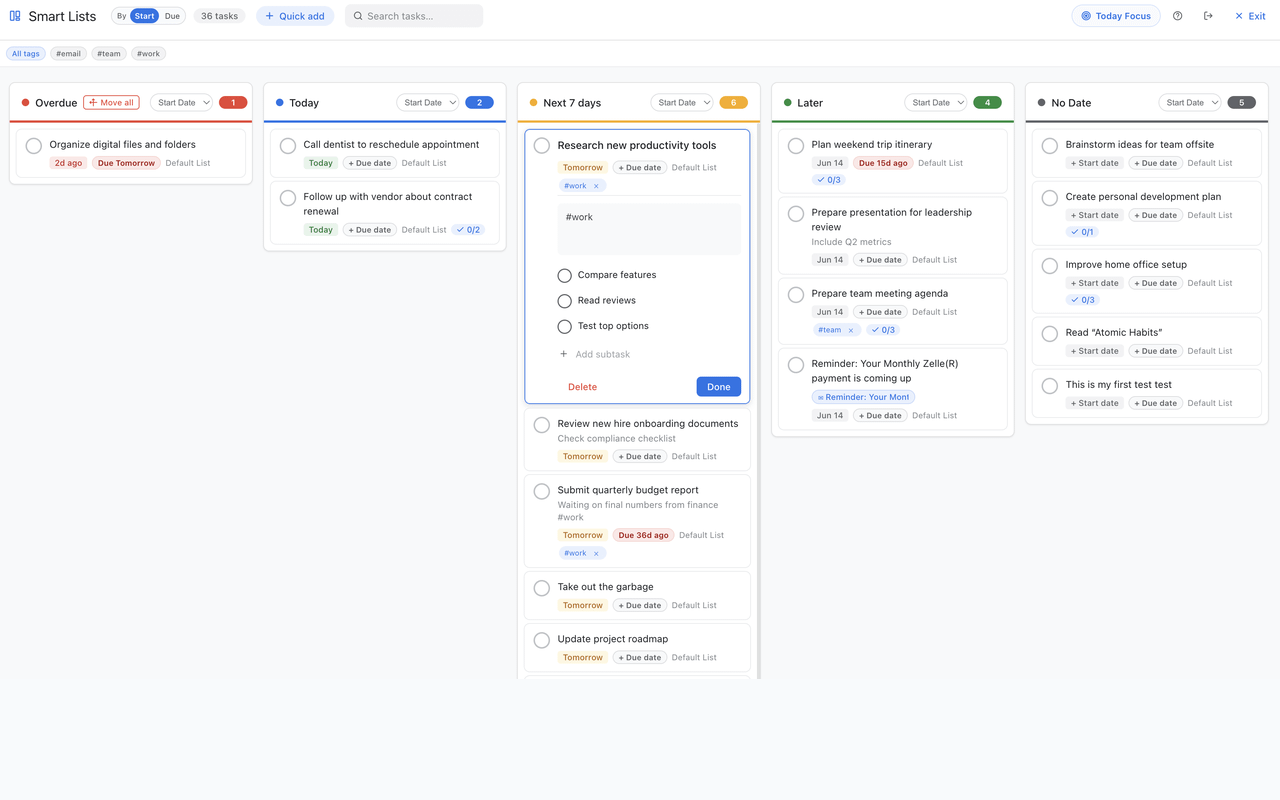Open 0/2 subtasks badge on vendor task
Screen dimensions: 1280x800
(468, 230)
